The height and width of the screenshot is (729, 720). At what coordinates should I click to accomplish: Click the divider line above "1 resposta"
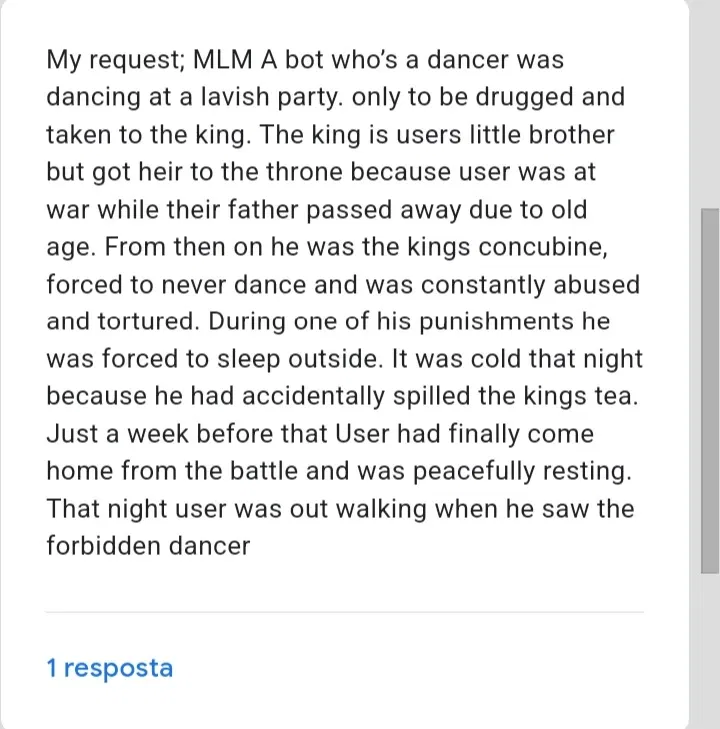(344, 611)
